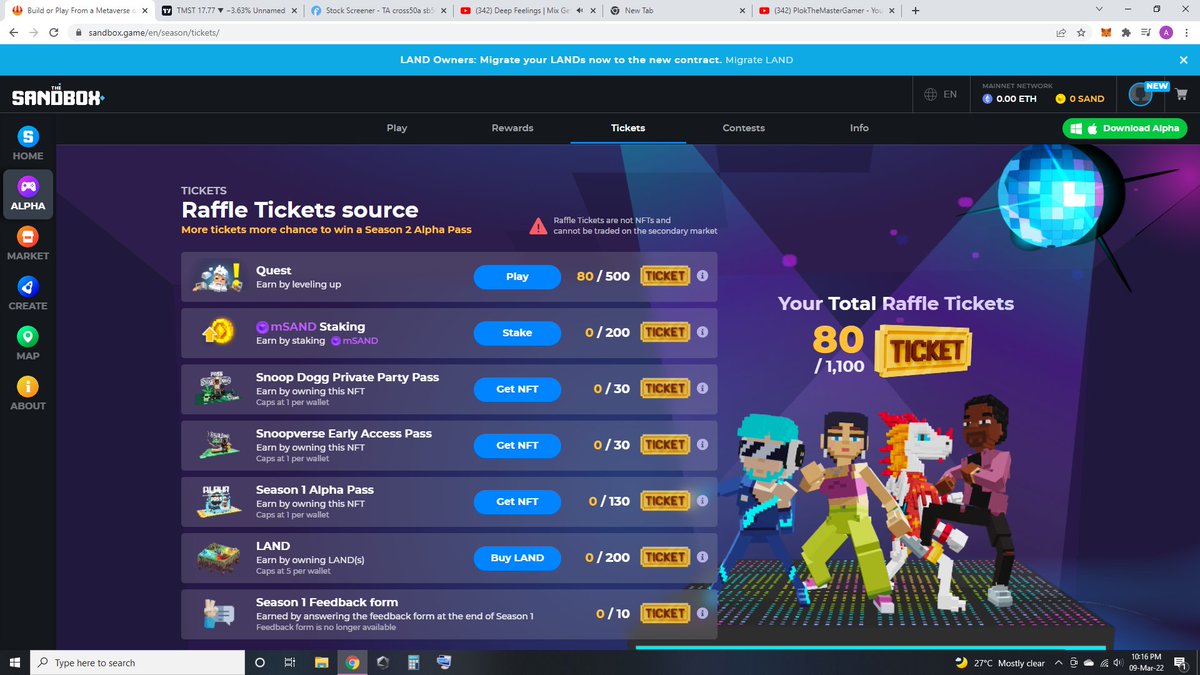Switch to the Play tab
Screen dimensions: 1200x675
[397, 128]
